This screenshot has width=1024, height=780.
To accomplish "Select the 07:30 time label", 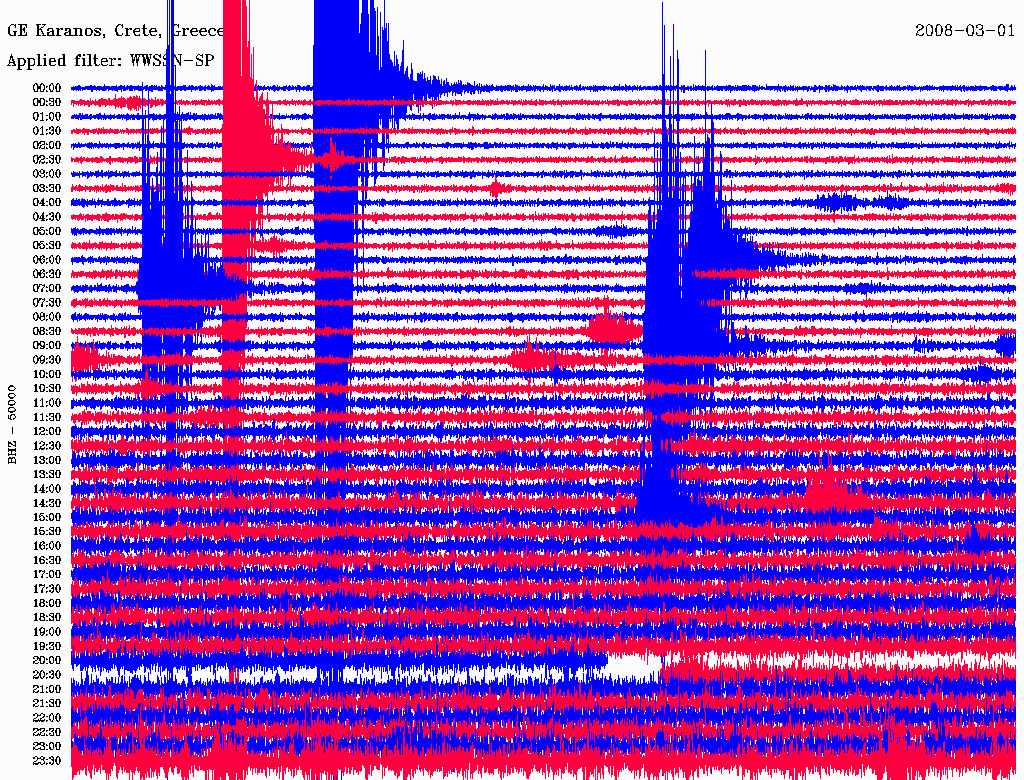I will 47,303.
